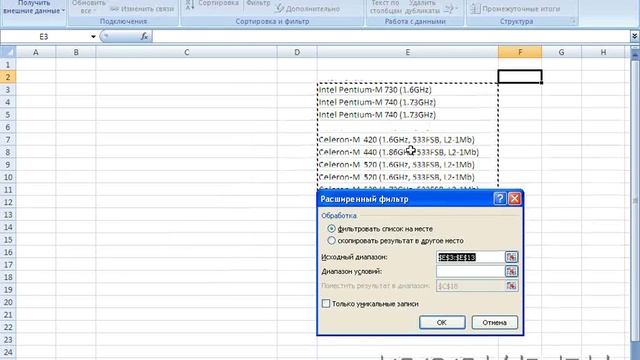The image size is (640, 360).
Task: Click the Промежуточные итоги ribbon button
Action: [516, 9]
